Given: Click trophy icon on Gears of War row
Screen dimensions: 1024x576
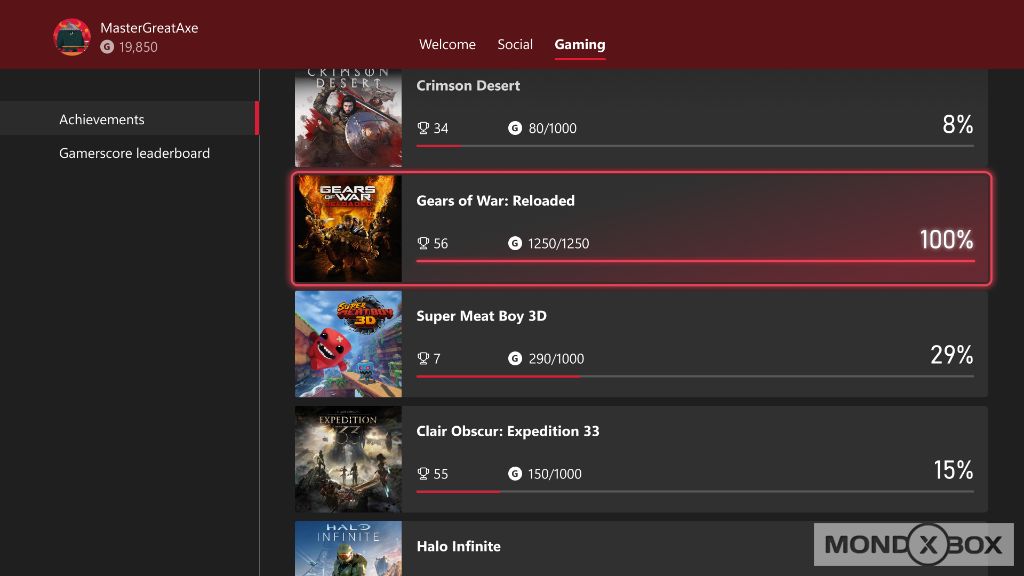Looking at the screenshot, I should pos(423,243).
